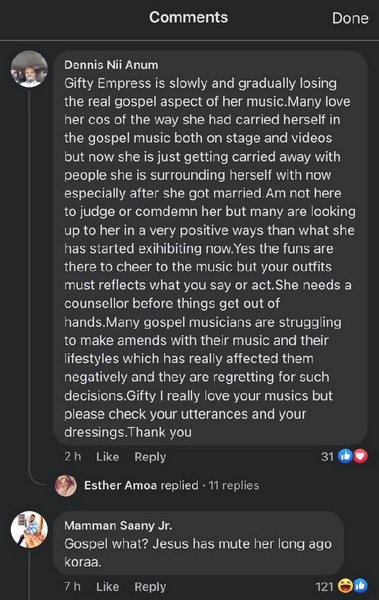Open Esther Amoa's profile name
Image resolution: width=379 pixels, height=600 pixels.
click(120, 485)
